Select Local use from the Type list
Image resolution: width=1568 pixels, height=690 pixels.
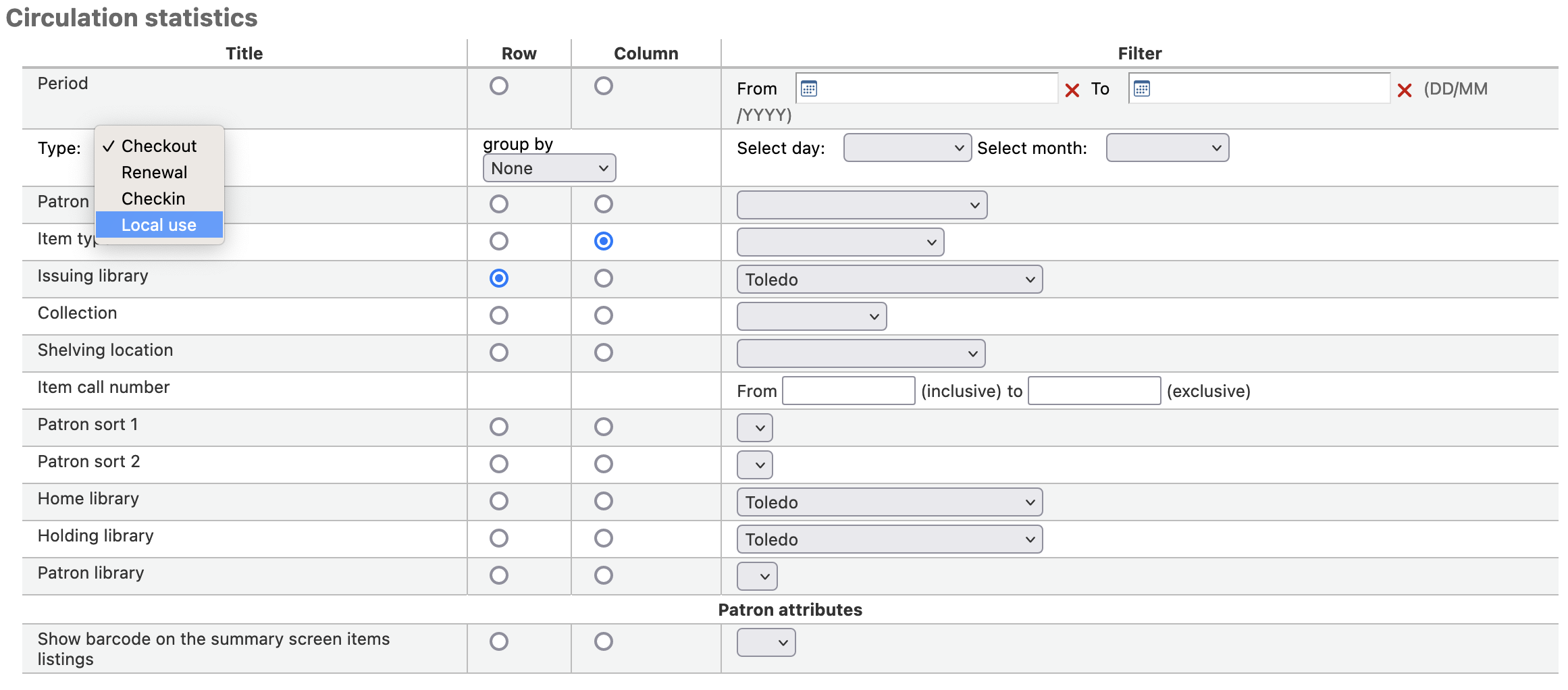coord(159,225)
